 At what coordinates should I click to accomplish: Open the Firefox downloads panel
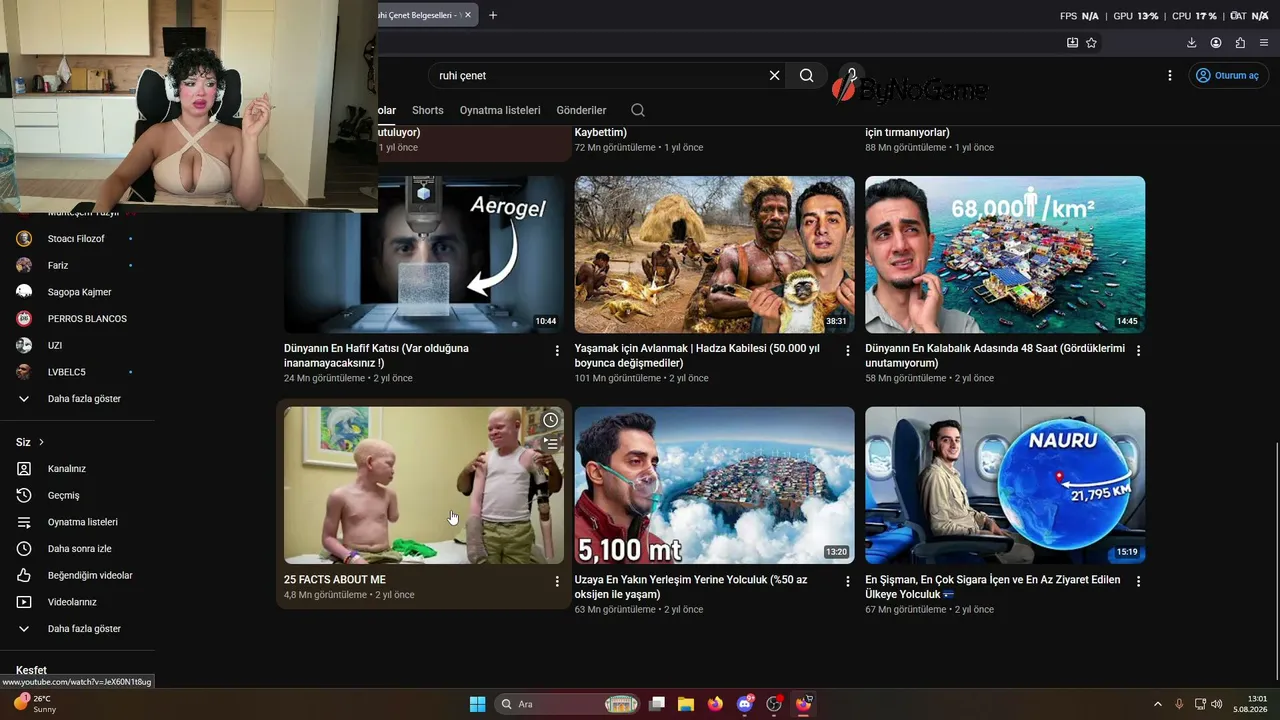pos(1191,43)
